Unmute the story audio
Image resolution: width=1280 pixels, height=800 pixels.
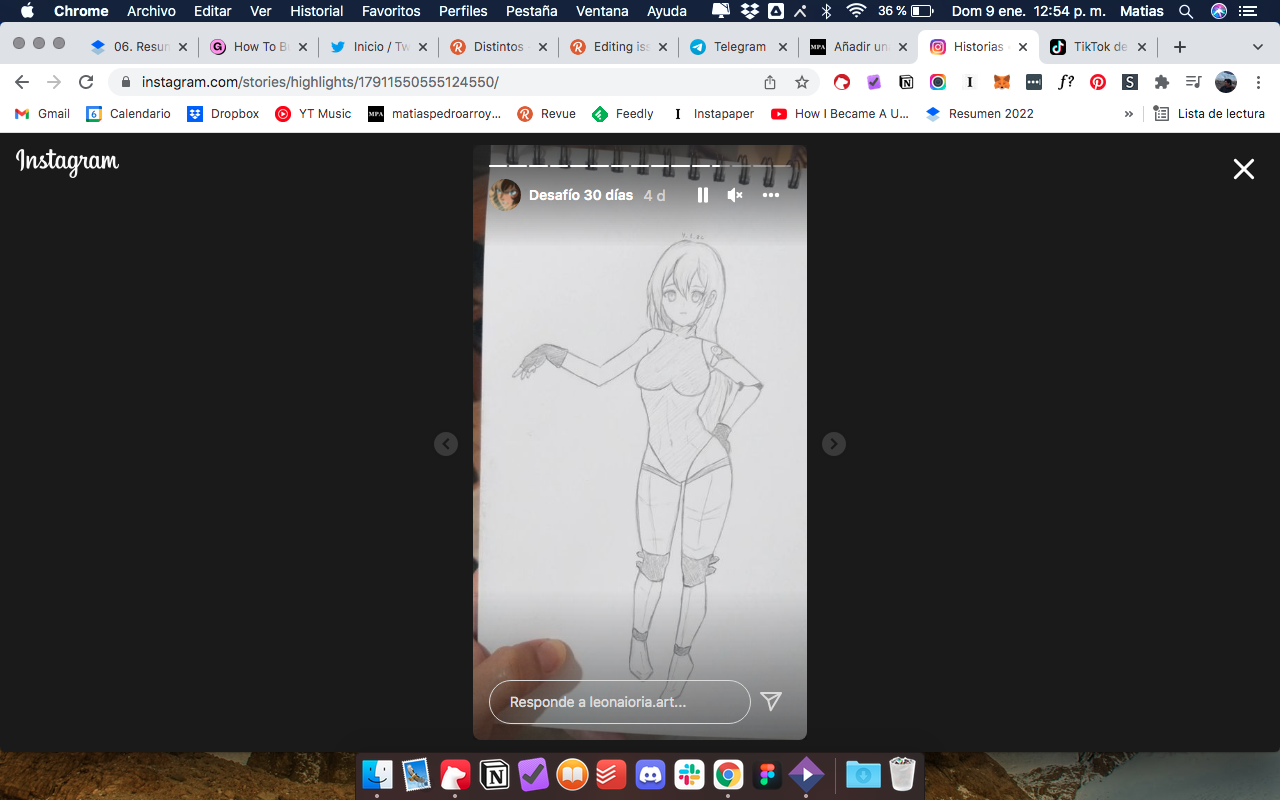point(735,195)
